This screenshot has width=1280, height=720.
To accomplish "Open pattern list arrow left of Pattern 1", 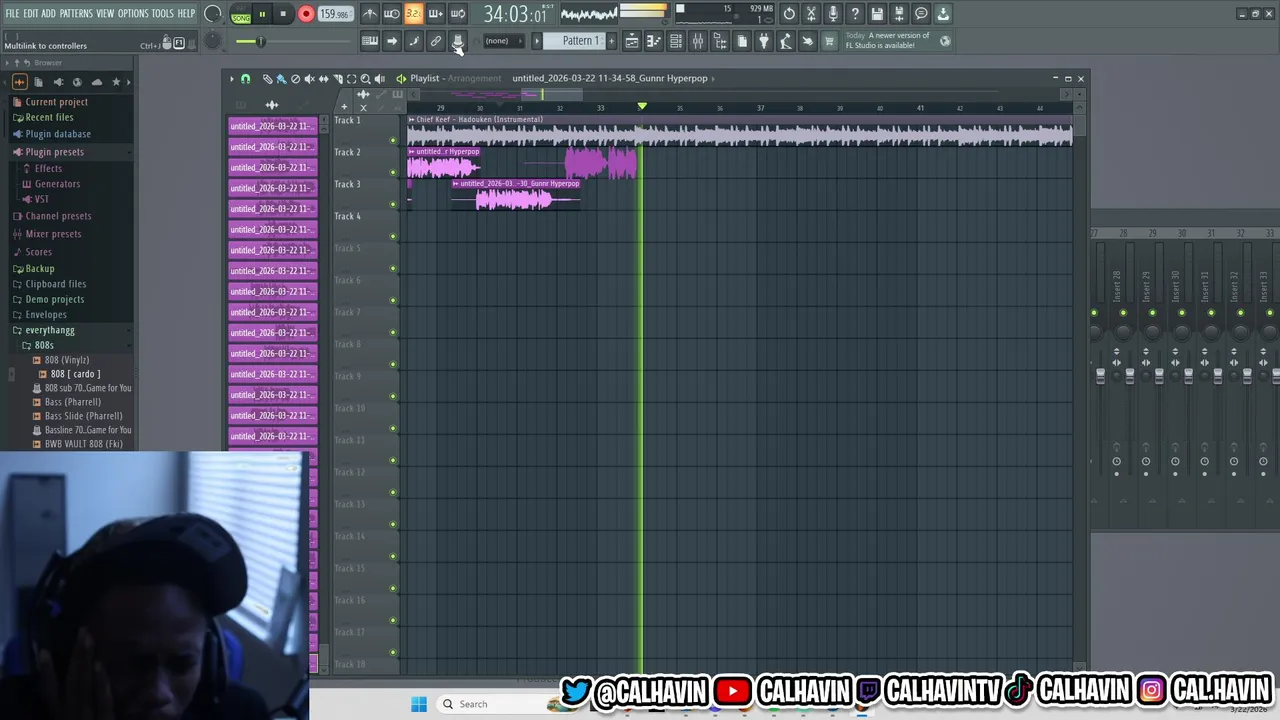I will click(537, 41).
